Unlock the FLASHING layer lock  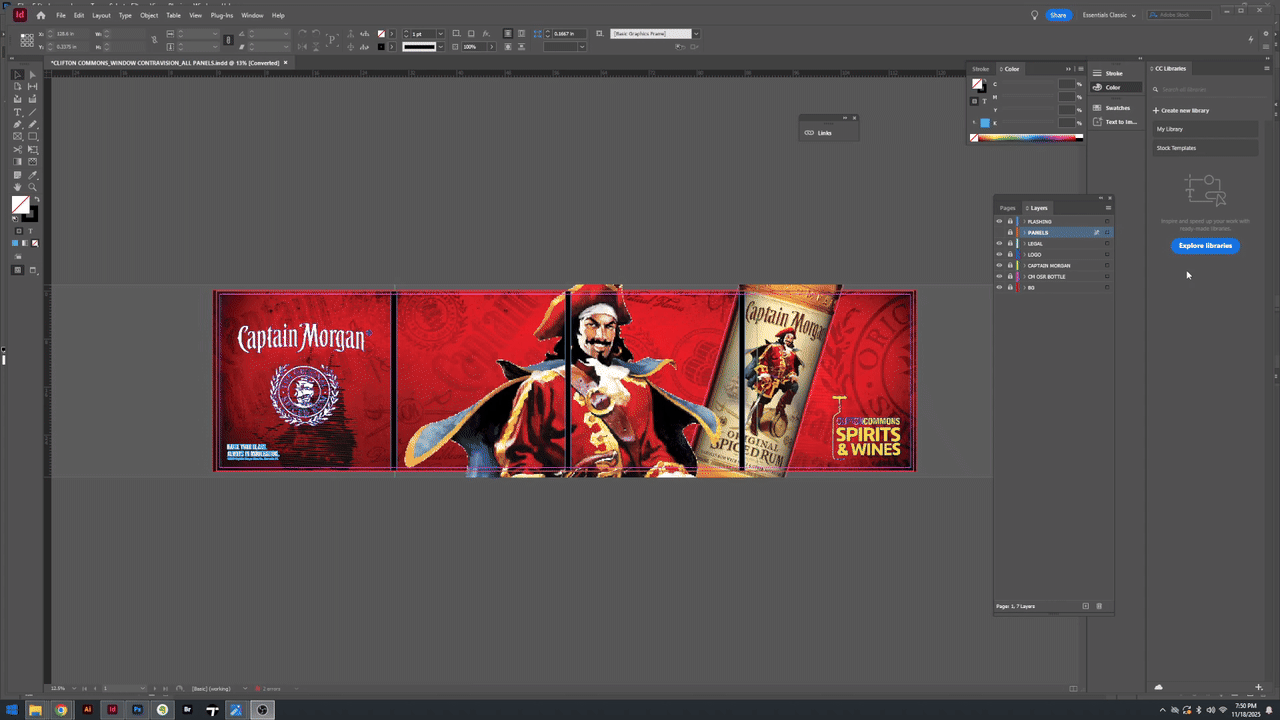1010,221
